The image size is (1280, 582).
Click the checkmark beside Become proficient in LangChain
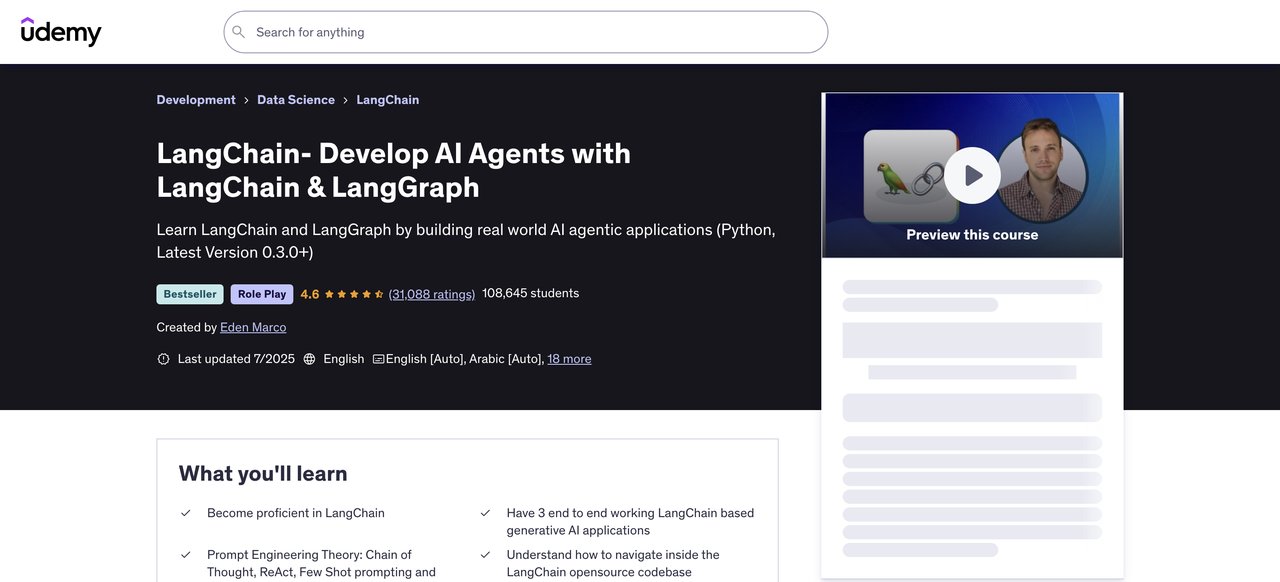(184, 511)
